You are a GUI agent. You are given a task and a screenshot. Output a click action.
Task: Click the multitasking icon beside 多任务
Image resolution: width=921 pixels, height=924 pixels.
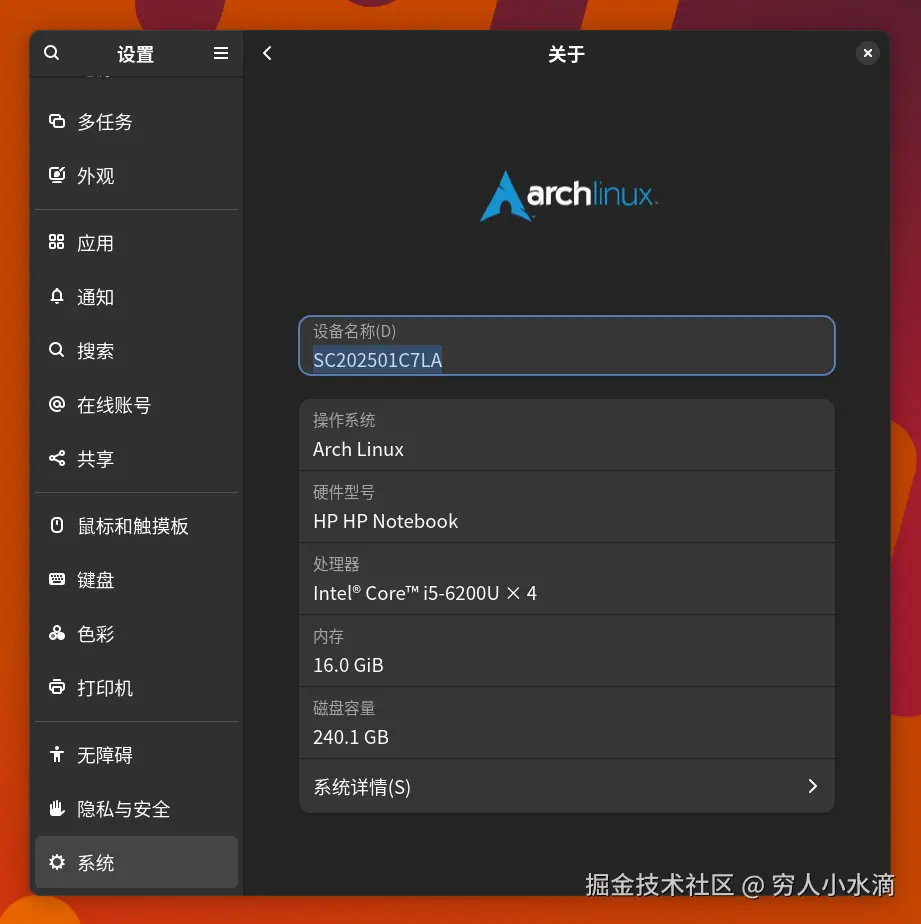coord(57,121)
